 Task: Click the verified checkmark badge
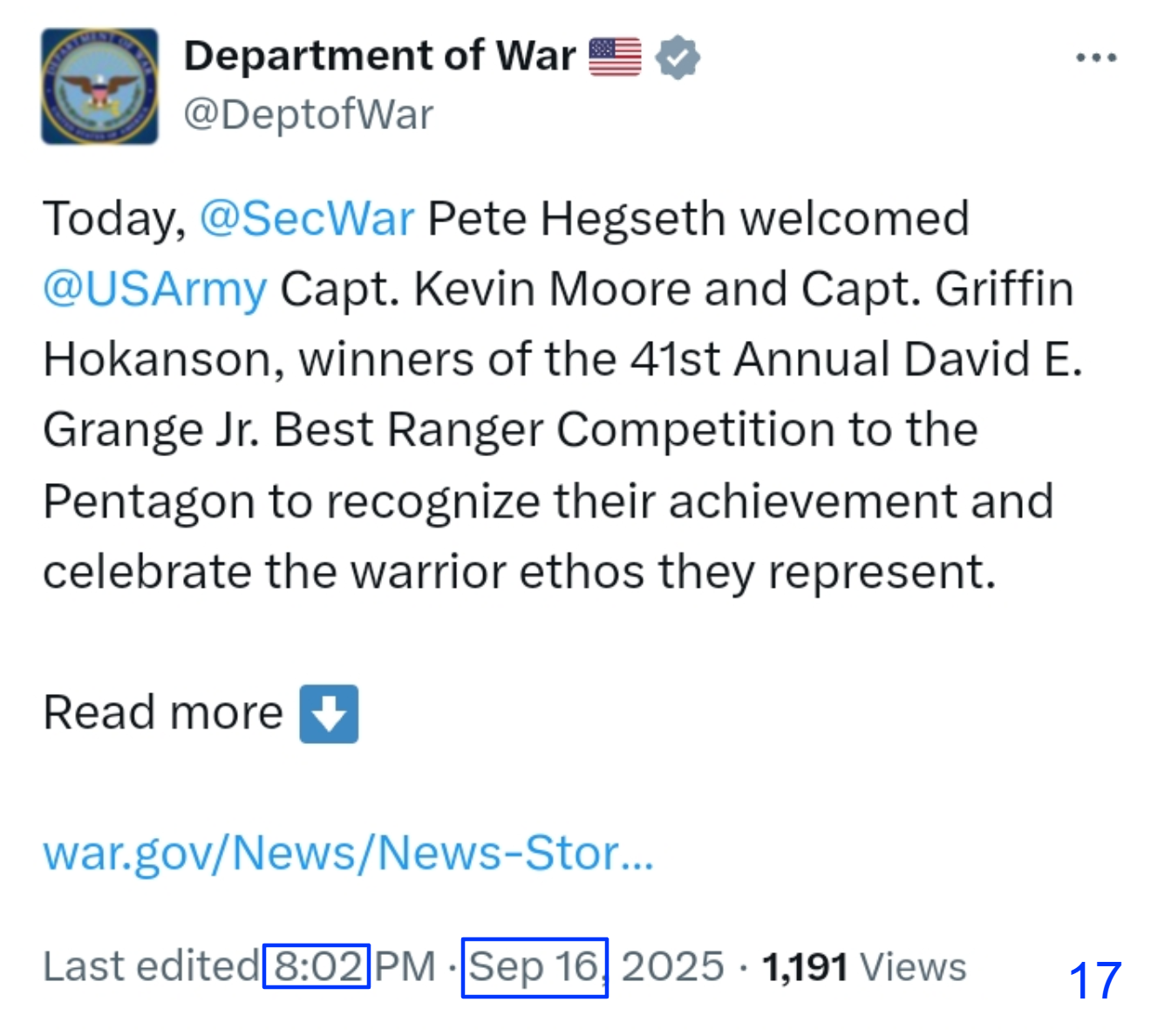[678, 58]
